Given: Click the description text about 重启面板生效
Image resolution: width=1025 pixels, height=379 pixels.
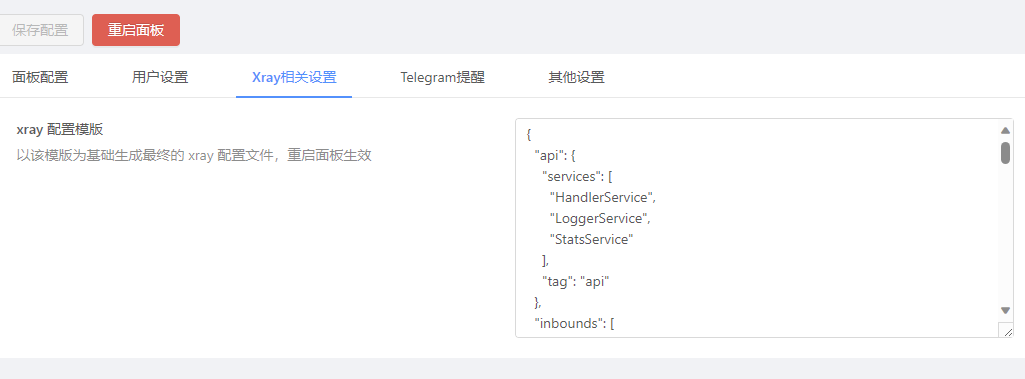Looking at the screenshot, I should coord(194,156).
